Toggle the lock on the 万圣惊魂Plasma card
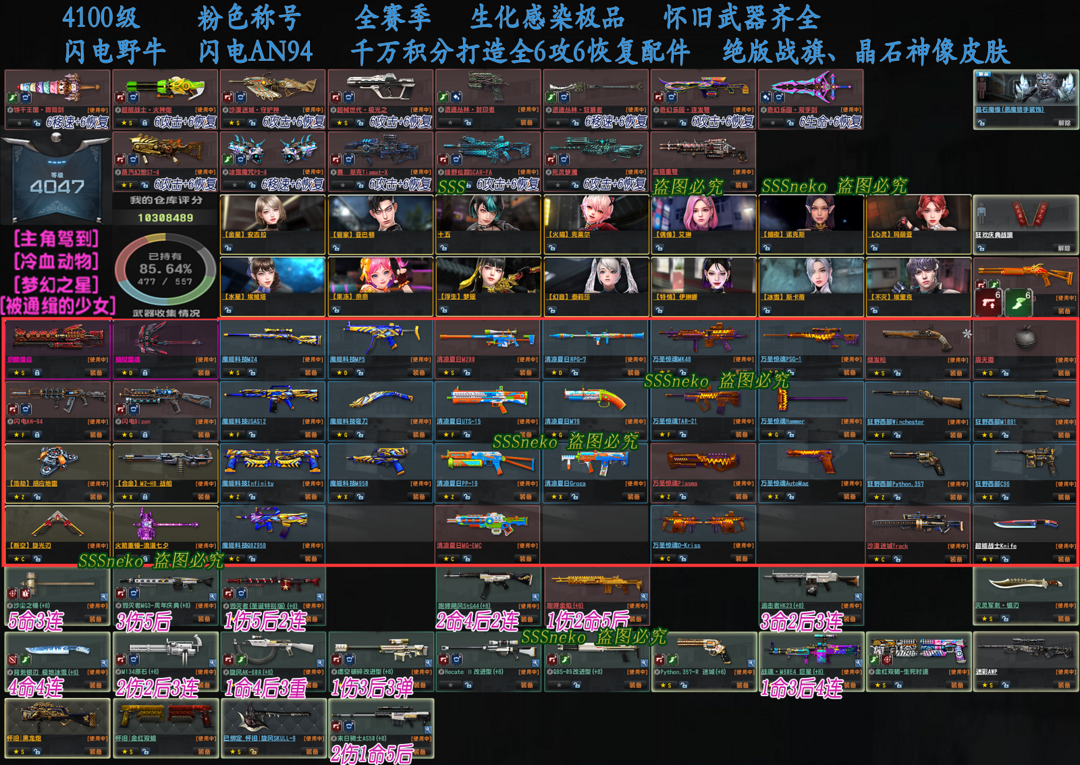The height and width of the screenshot is (765, 1080). click(682, 496)
